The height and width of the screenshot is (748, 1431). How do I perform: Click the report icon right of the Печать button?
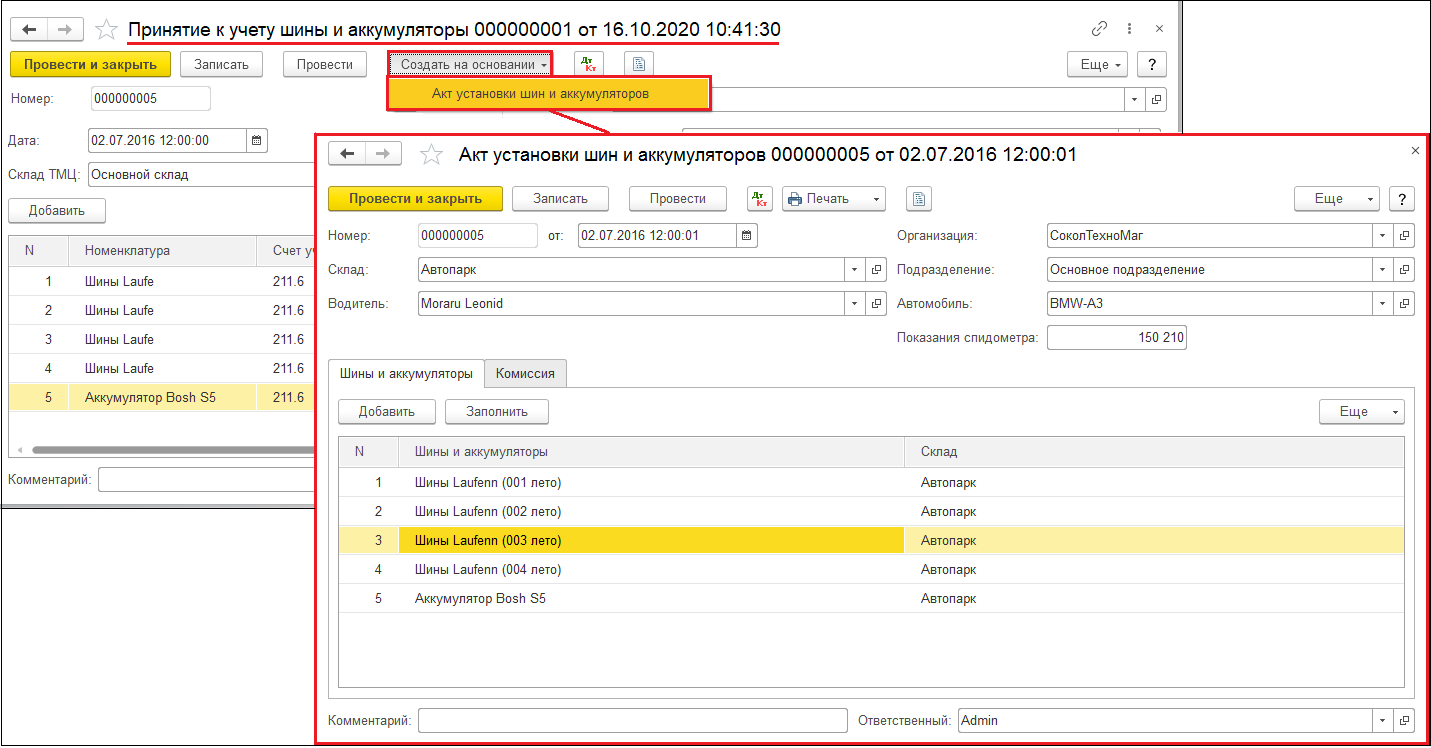pyautogui.click(x=918, y=199)
